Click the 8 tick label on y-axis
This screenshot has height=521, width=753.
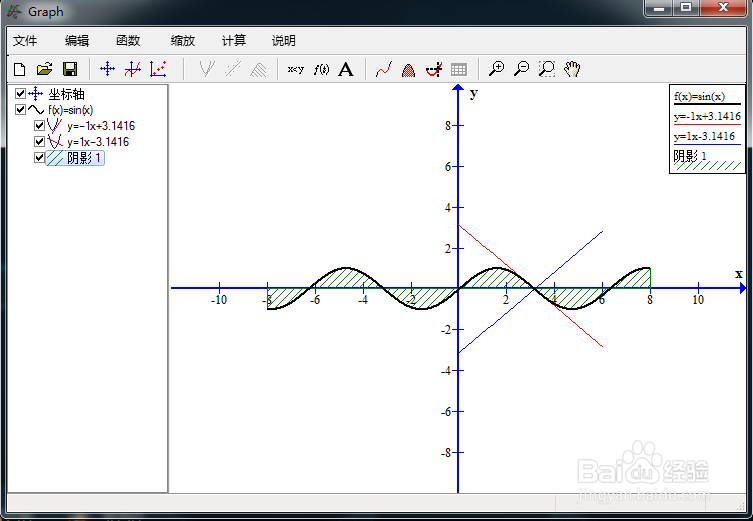pos(448,126)
